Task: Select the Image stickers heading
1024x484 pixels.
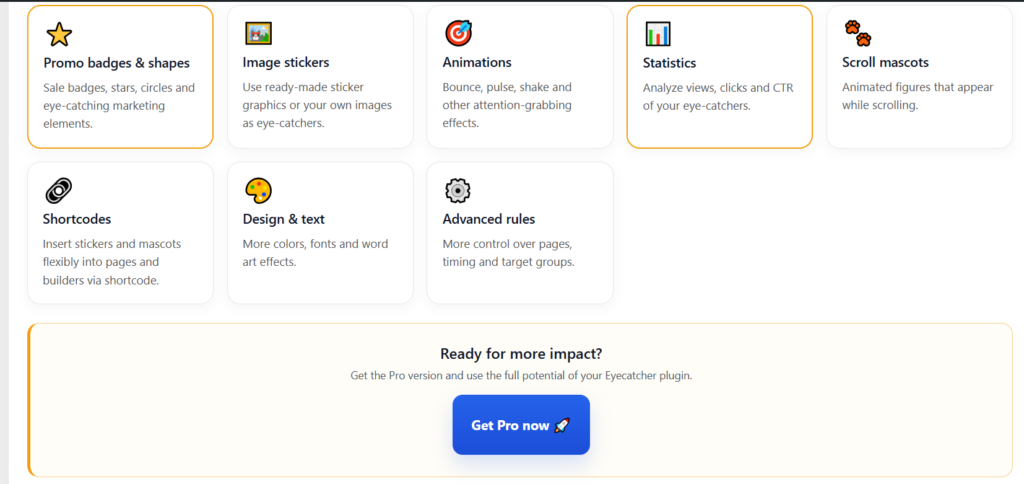Action: pyautogui.click(x=286, y=62)
